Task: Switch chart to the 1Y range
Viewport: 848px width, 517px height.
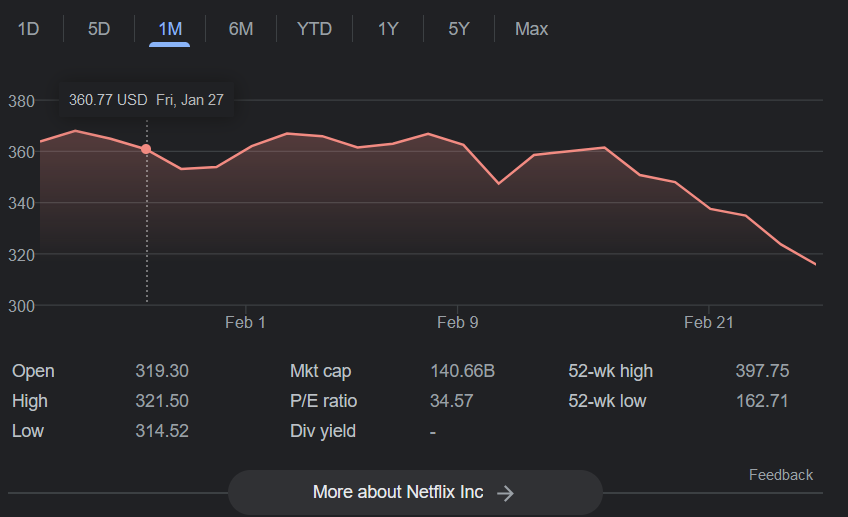Action: coord(388,29)
